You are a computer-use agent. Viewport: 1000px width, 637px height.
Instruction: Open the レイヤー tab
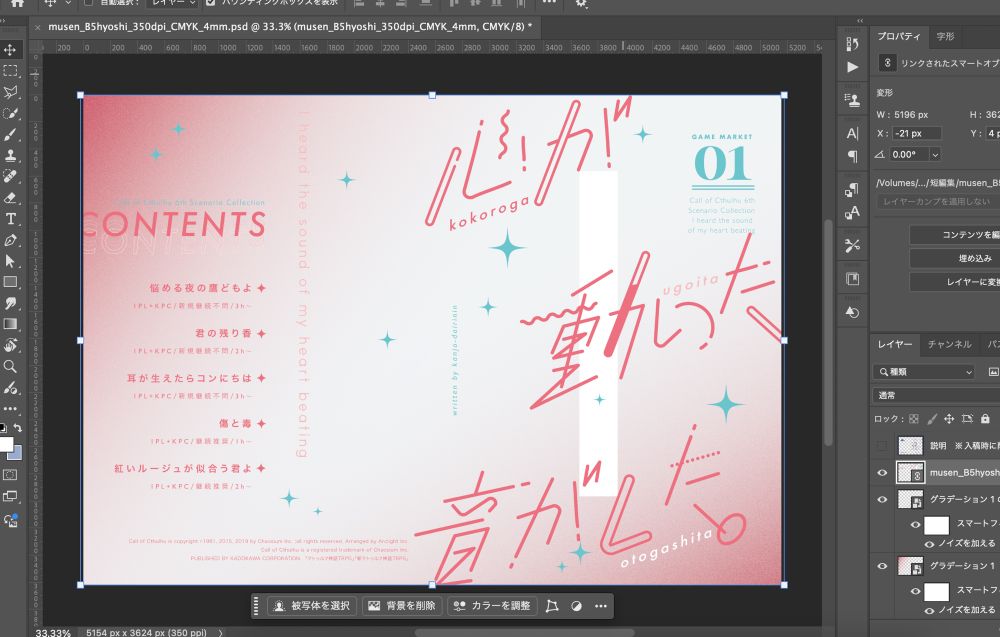(x=895, y=344)
